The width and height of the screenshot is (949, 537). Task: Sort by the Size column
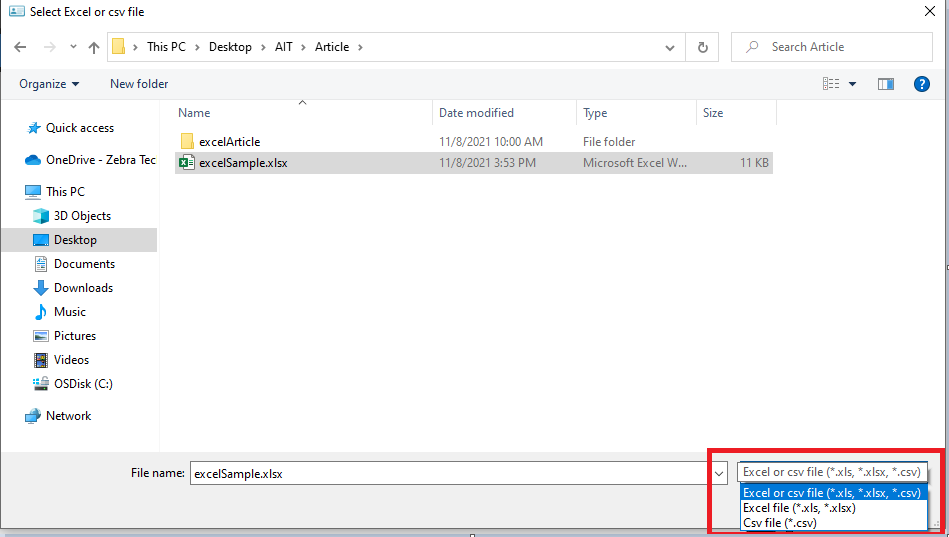[713, 113]
